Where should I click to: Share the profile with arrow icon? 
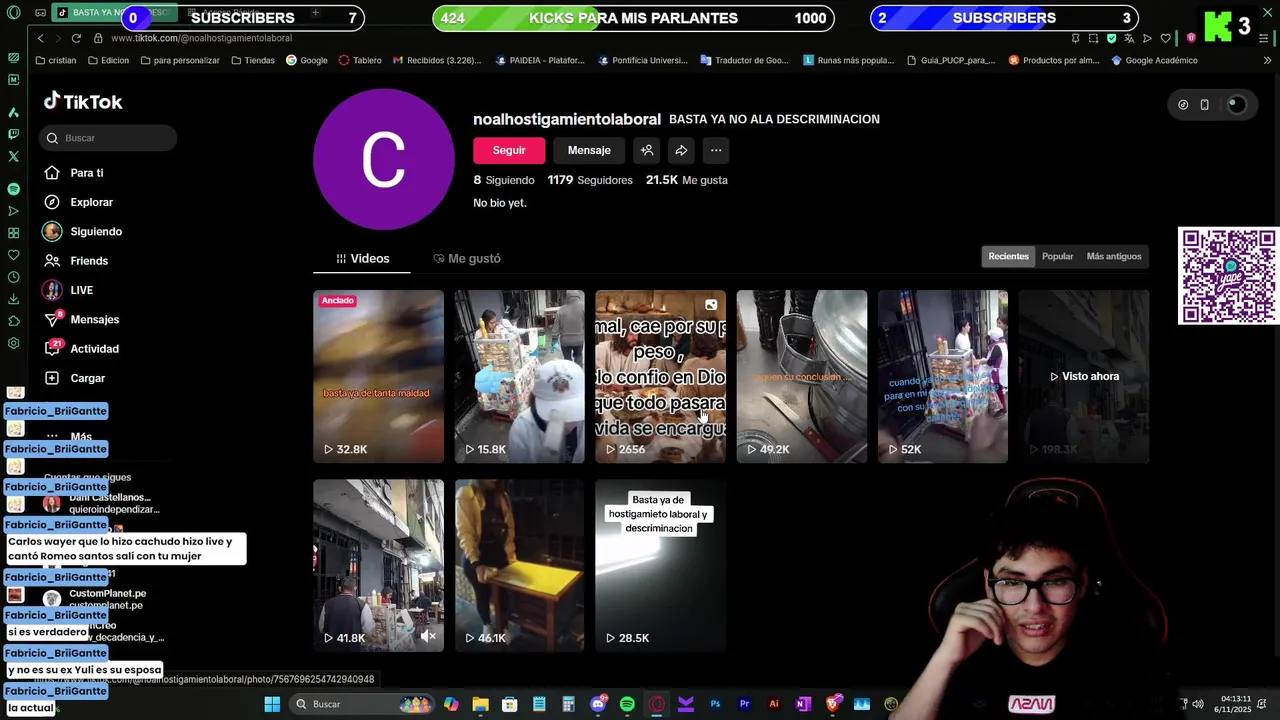coord(681,150)
